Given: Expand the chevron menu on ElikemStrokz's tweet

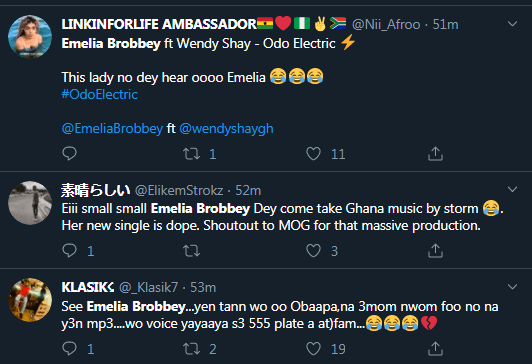Looking at the screenshot, I should coord(512,189).
